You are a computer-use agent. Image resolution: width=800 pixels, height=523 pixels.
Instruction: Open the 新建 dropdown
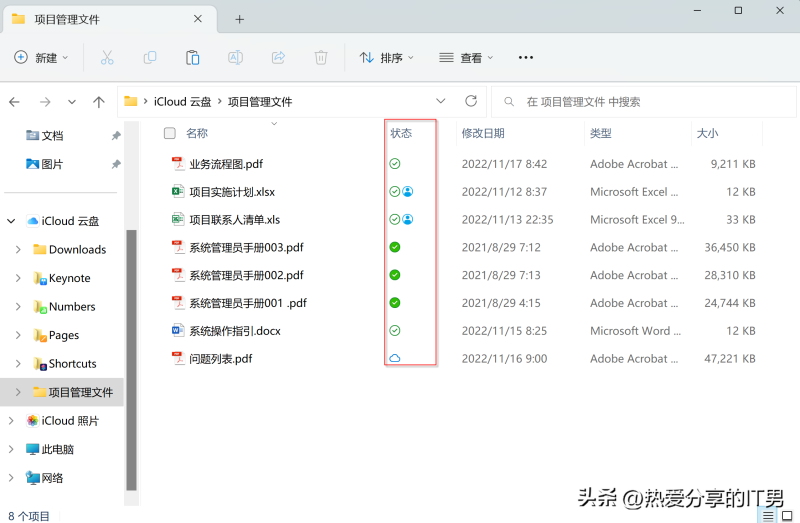click(x=41, y=58)
